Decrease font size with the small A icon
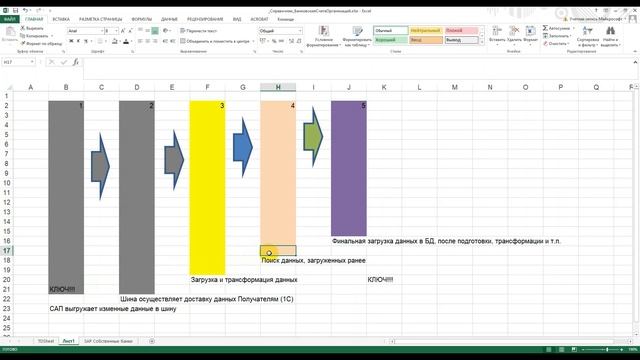640x360 pixels. (131, 31)
